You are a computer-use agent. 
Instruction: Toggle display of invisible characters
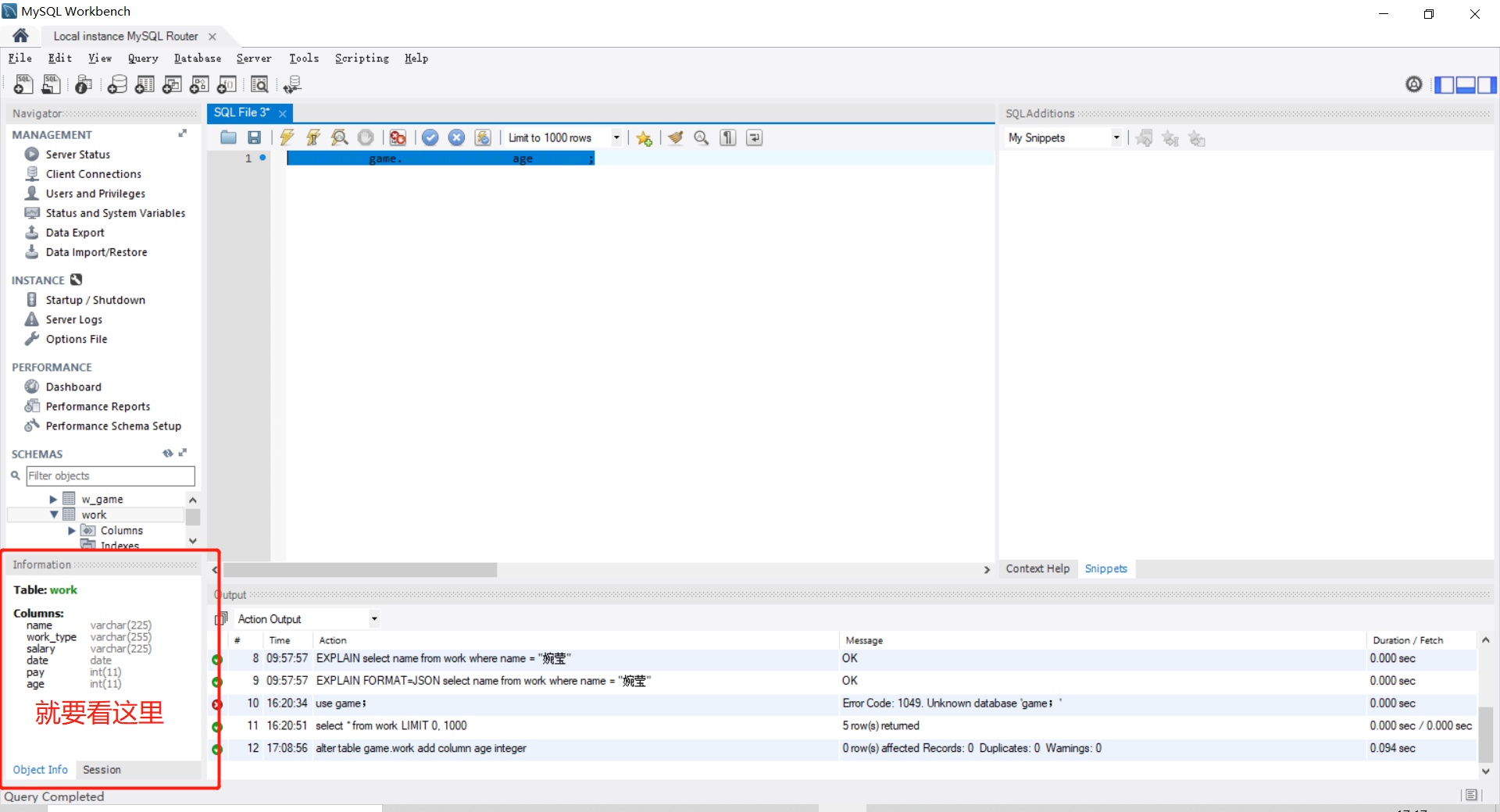727,137
